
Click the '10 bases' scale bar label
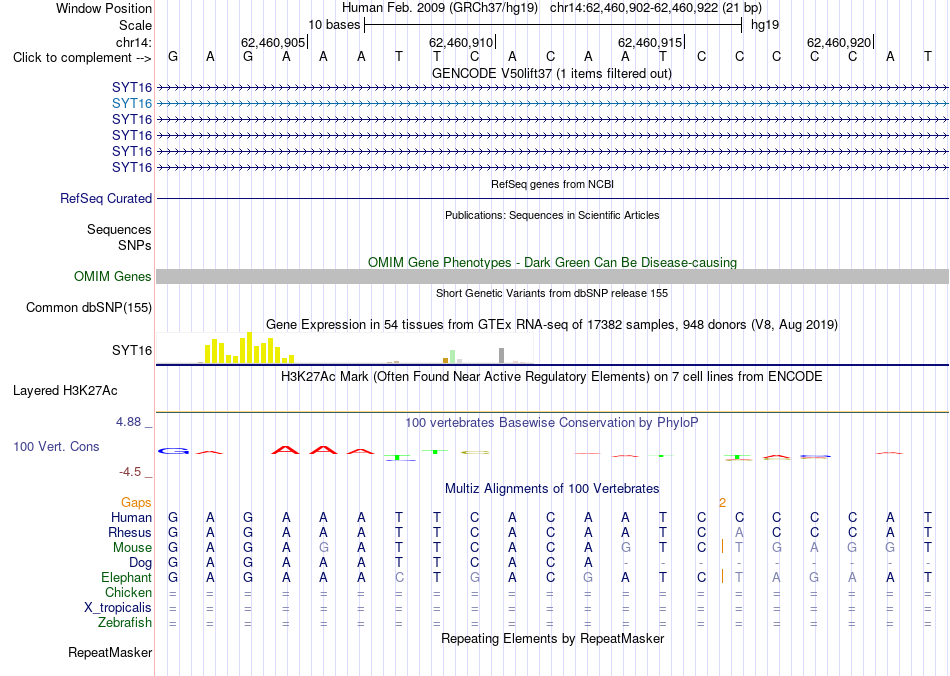point(334,25)
